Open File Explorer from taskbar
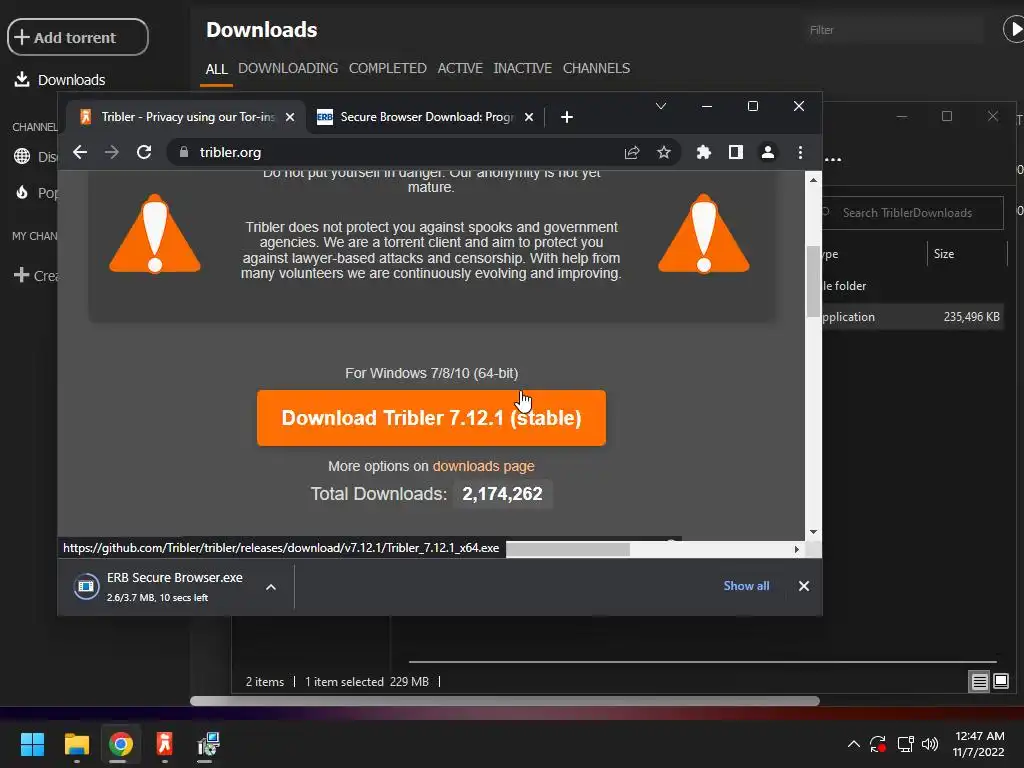Screen dimensions: 1024x768 pyautogui.click(x=76, y=744)
